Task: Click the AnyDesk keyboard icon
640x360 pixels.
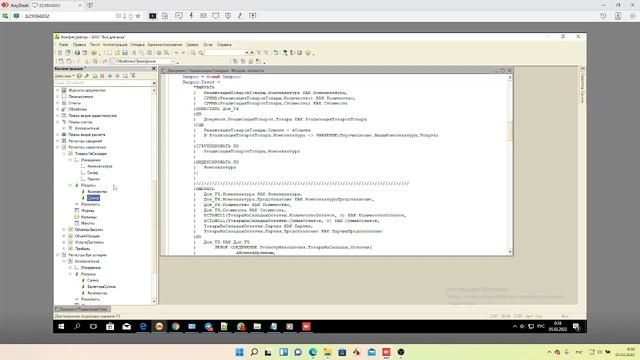Action: [203, 16]
